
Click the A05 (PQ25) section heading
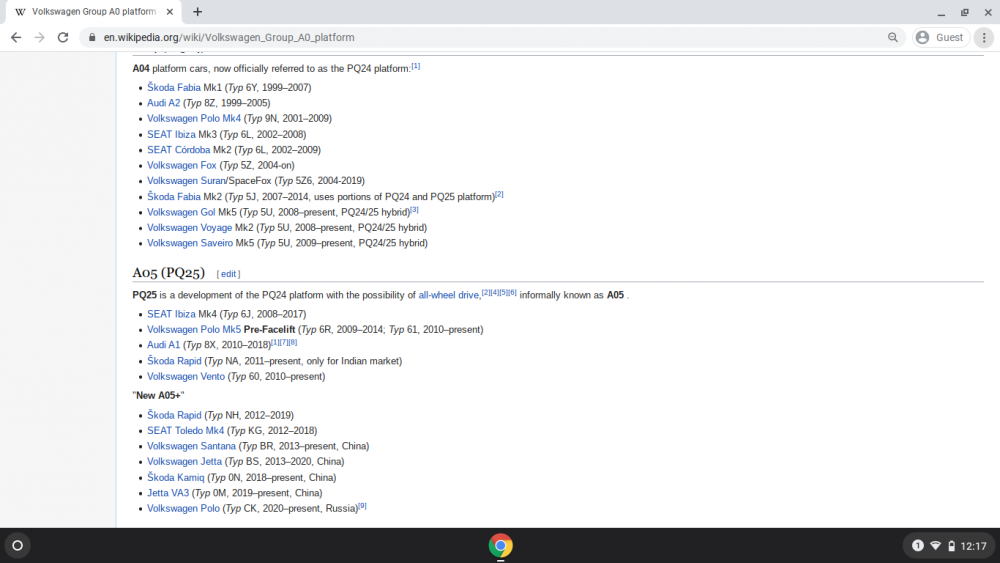pos(168,273)
